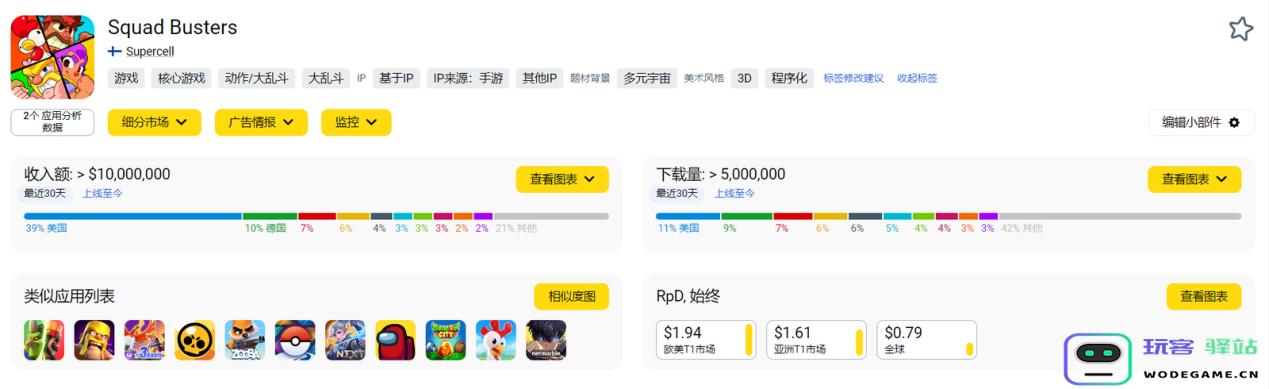1269x389 pixels.
Task: Click the Supercell publisher link
Action: tap(150, 51)
